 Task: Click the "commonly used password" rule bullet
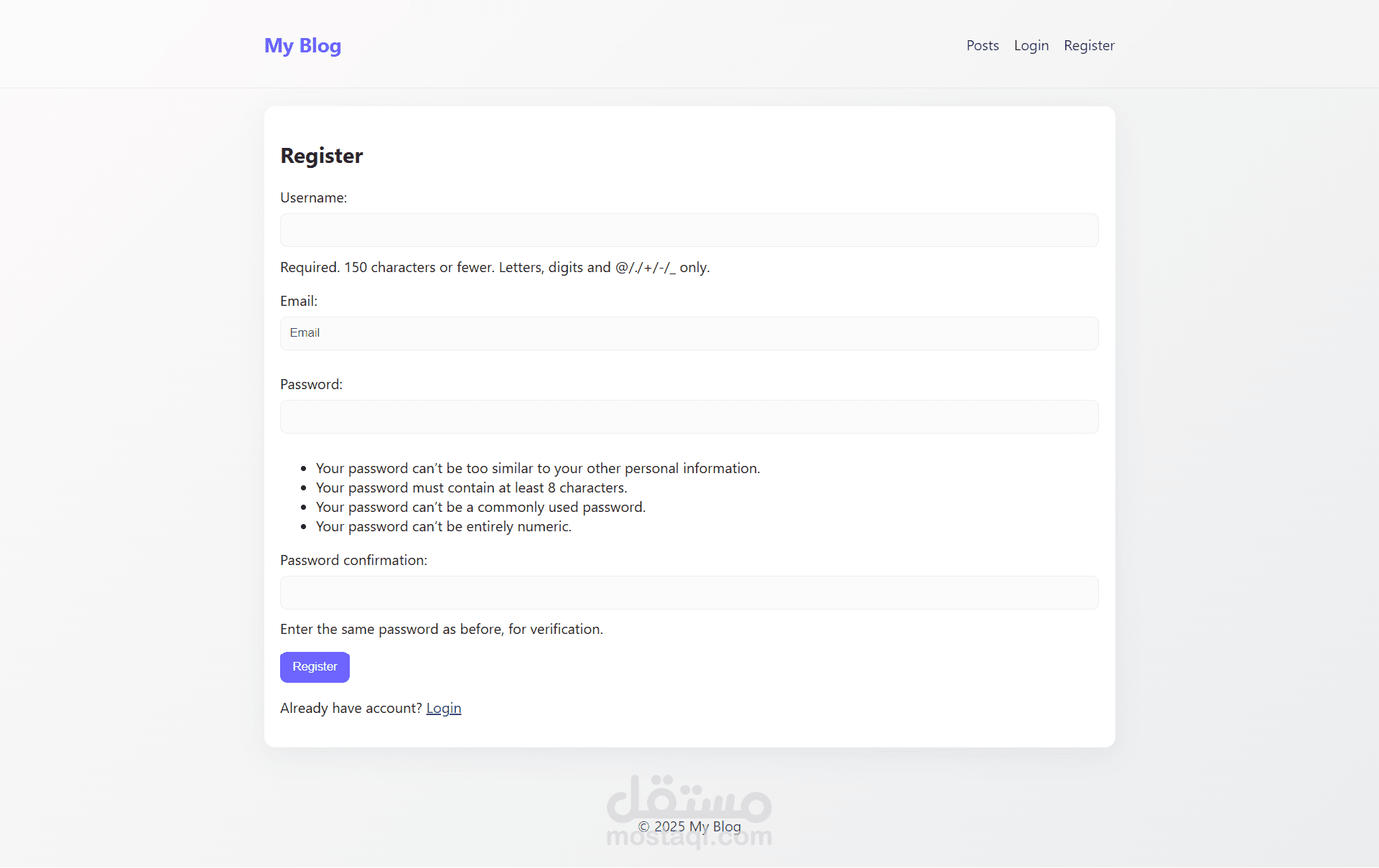(x=480, y=507)
